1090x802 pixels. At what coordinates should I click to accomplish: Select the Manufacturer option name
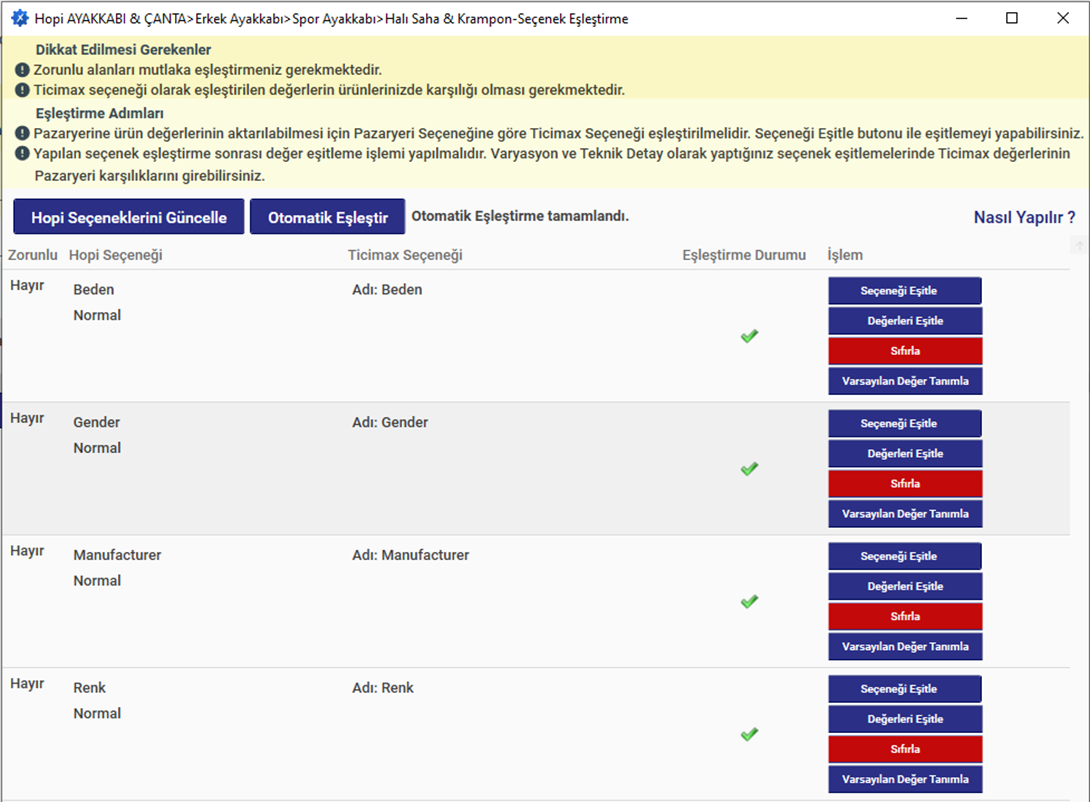tap(117, 555)
